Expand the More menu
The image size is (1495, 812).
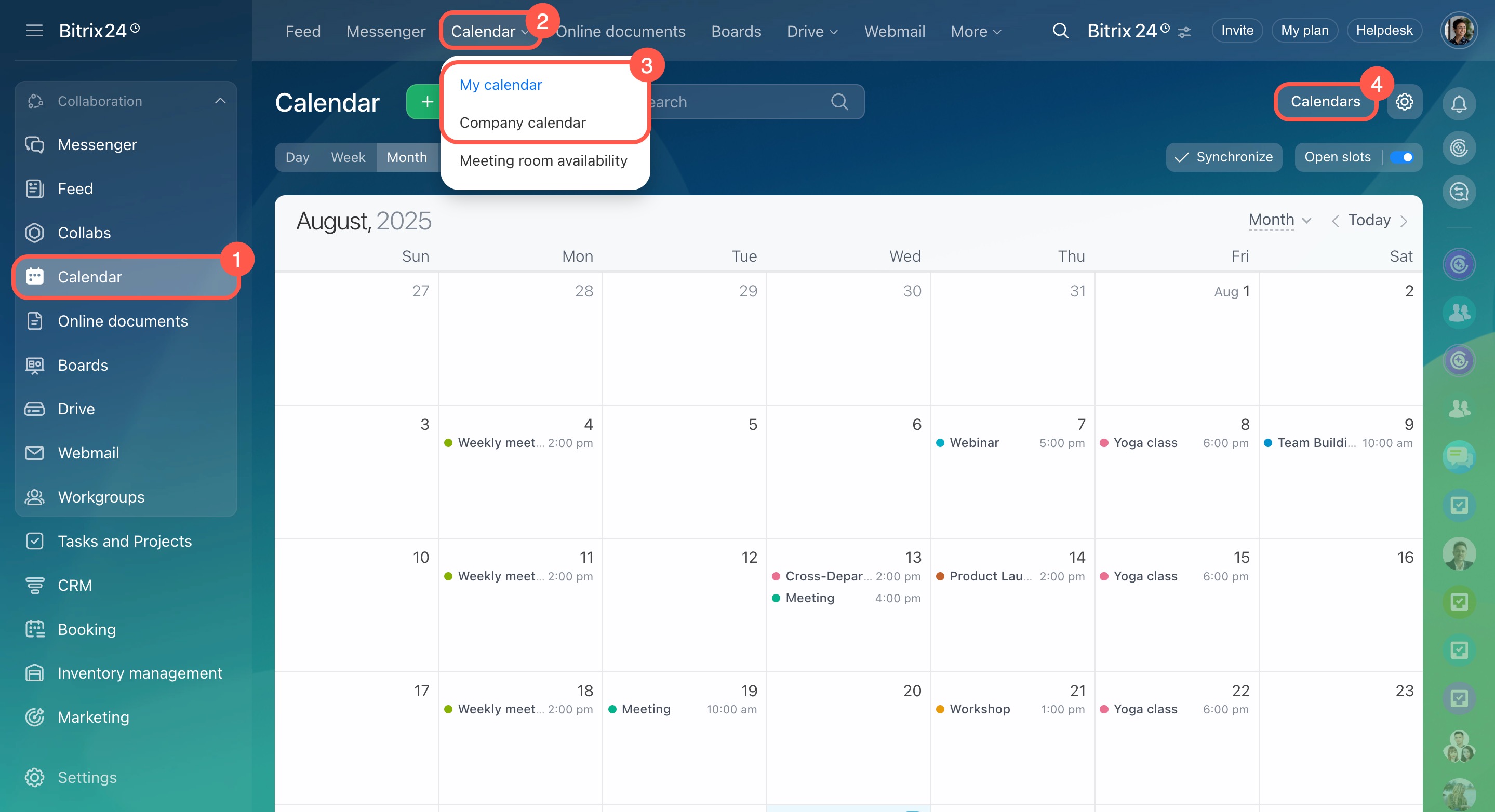(976, 31)
